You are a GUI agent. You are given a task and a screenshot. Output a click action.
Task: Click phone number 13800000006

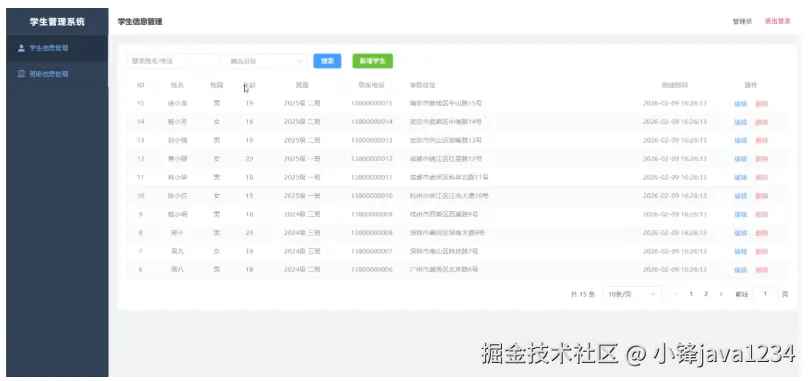pos(371,270)
